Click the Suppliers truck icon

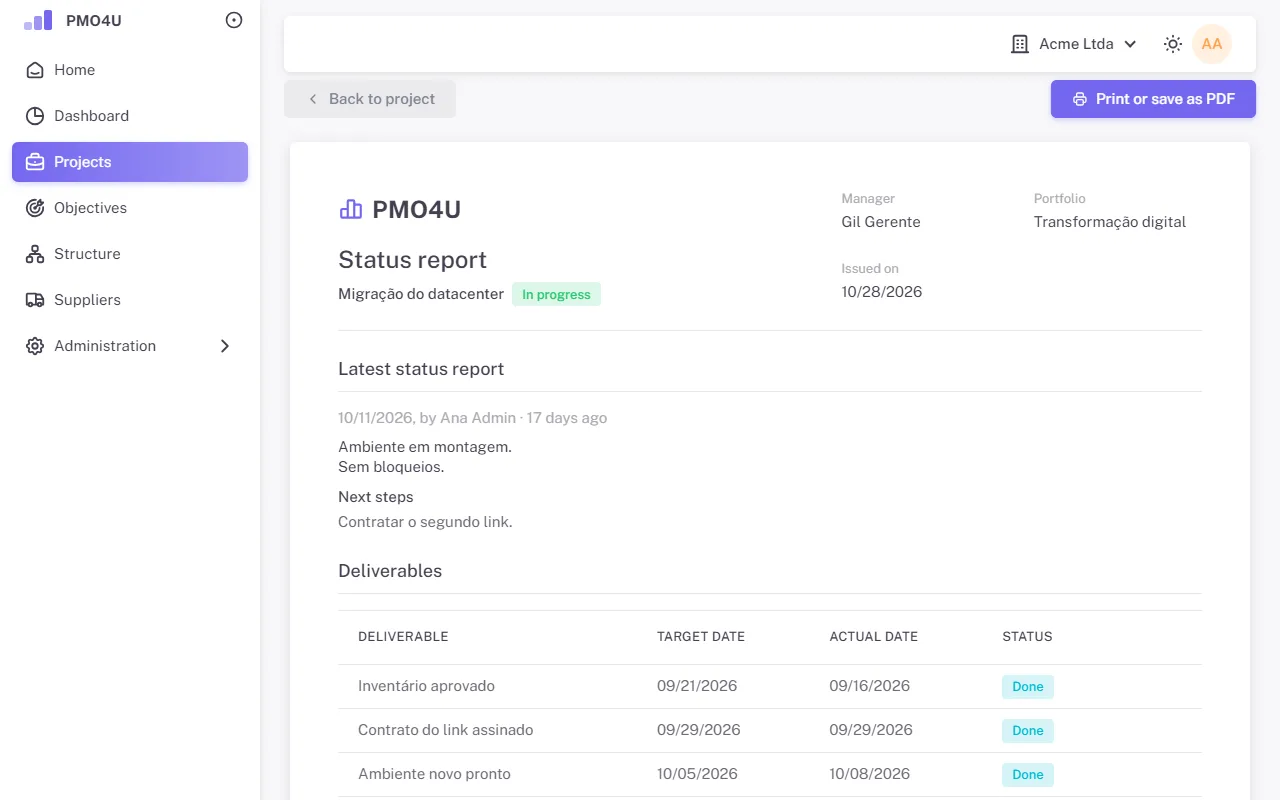pos(35,300)
